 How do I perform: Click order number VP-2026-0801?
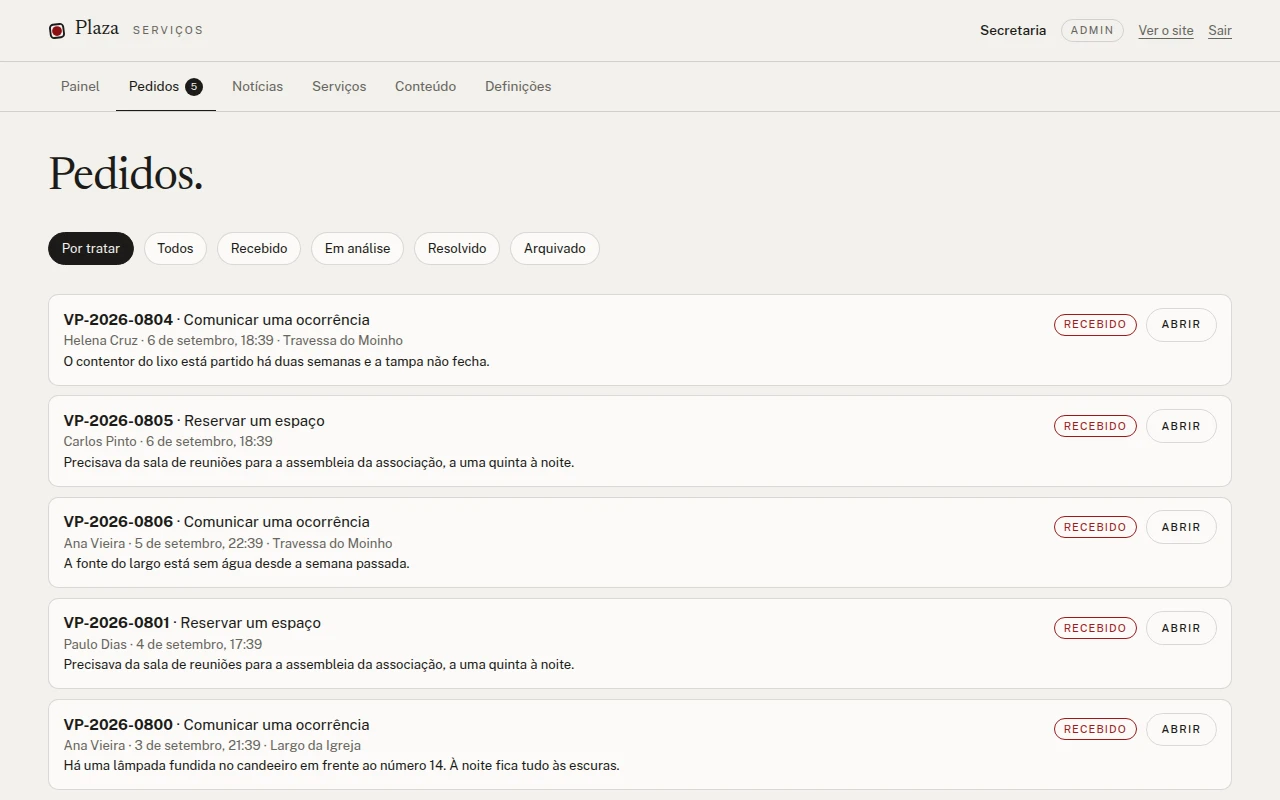click(x=117, y=623)
